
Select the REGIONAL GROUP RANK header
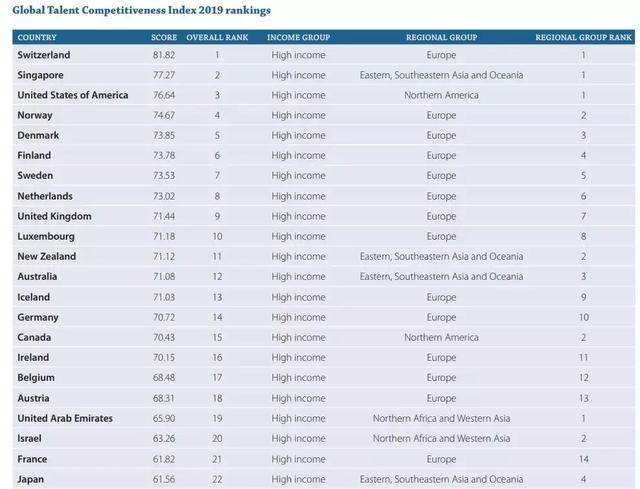point(585,37)
